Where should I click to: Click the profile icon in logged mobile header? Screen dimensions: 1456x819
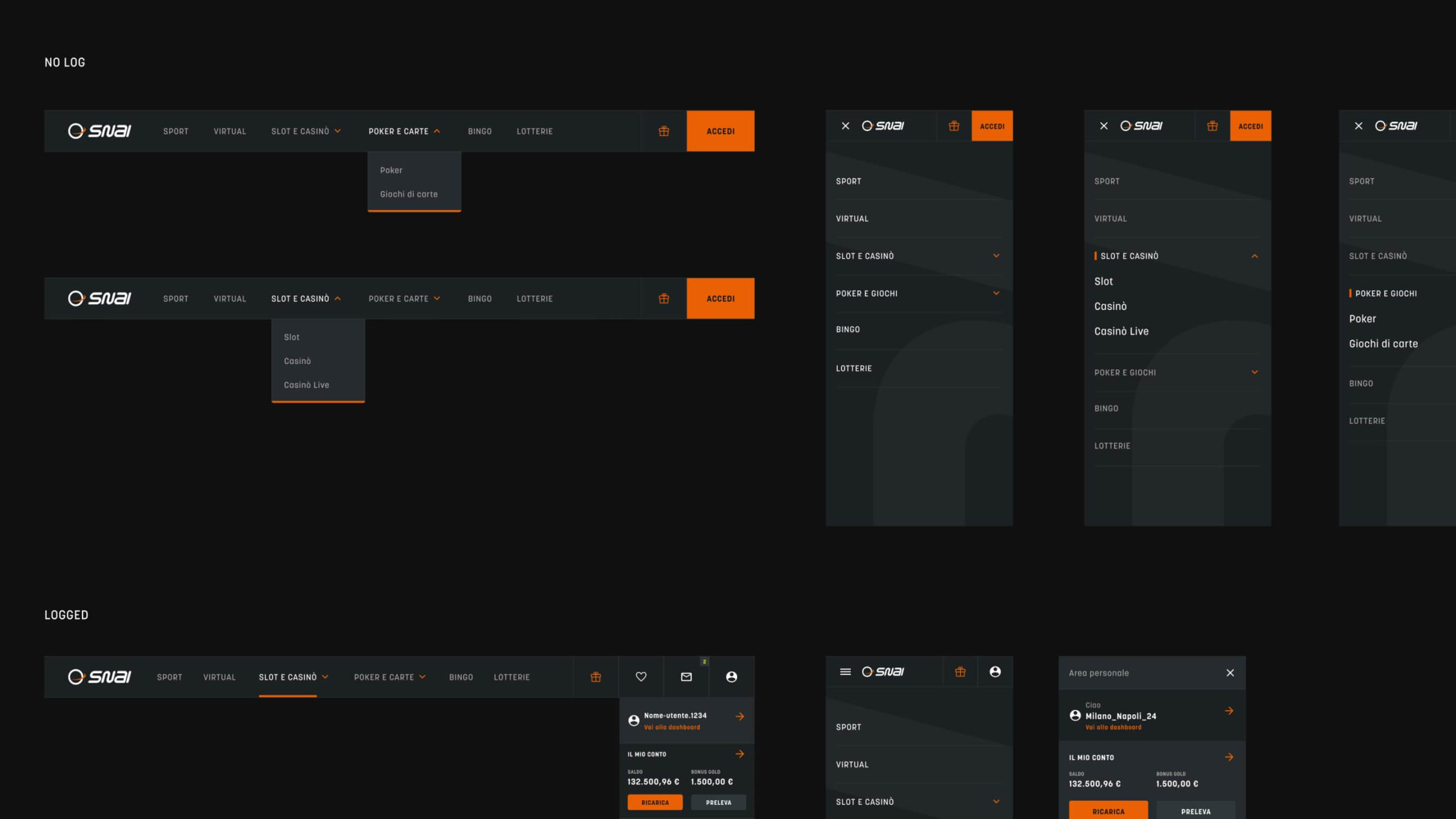click(995, 672)
